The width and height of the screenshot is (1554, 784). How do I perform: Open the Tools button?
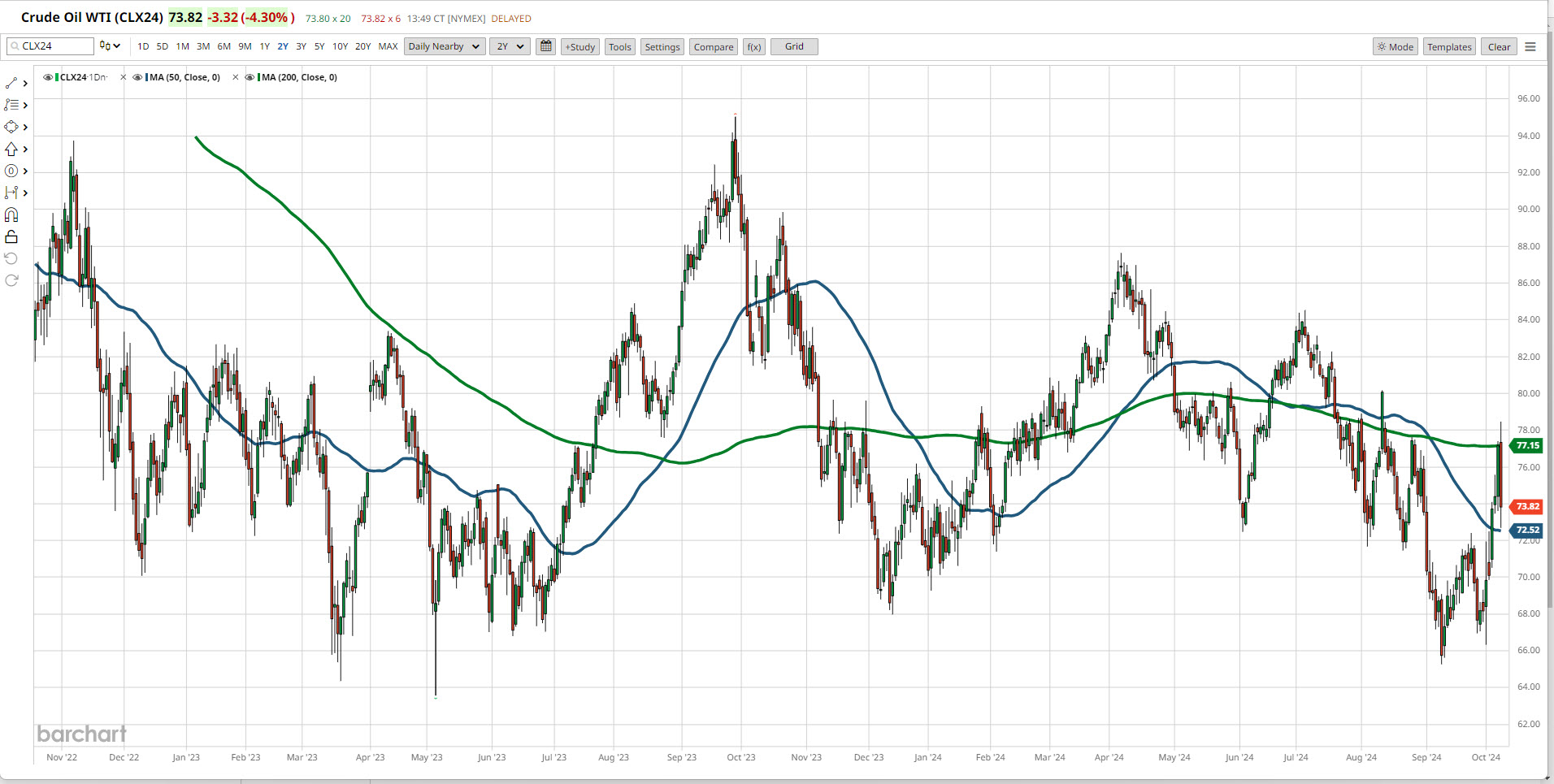coord(620,46)
